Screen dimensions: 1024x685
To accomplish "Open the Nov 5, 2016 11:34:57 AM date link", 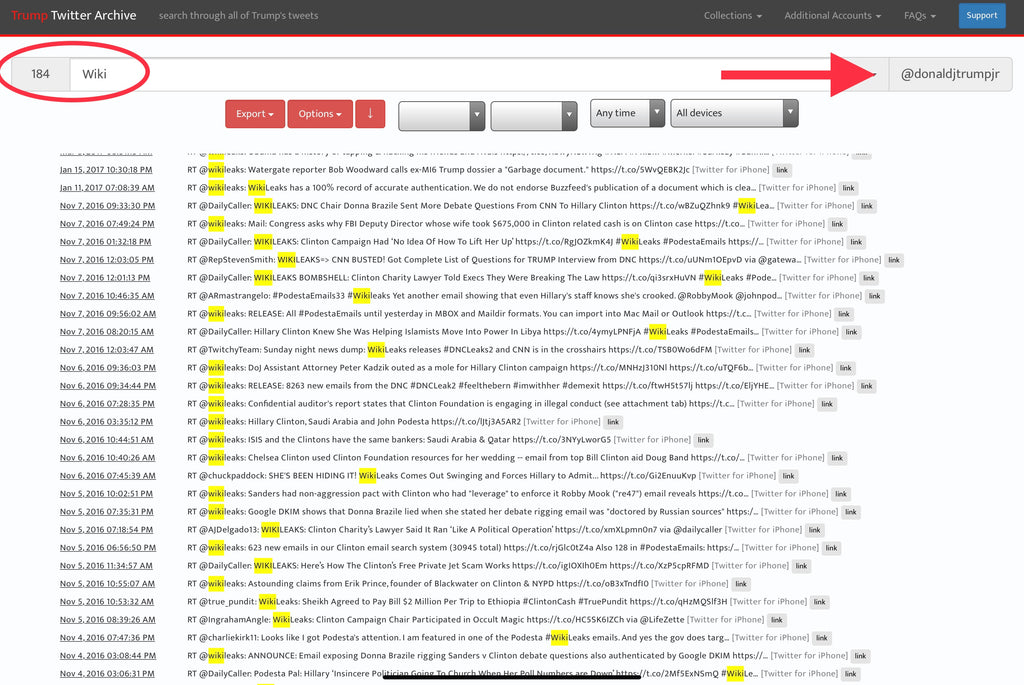I will coord(106,566).
